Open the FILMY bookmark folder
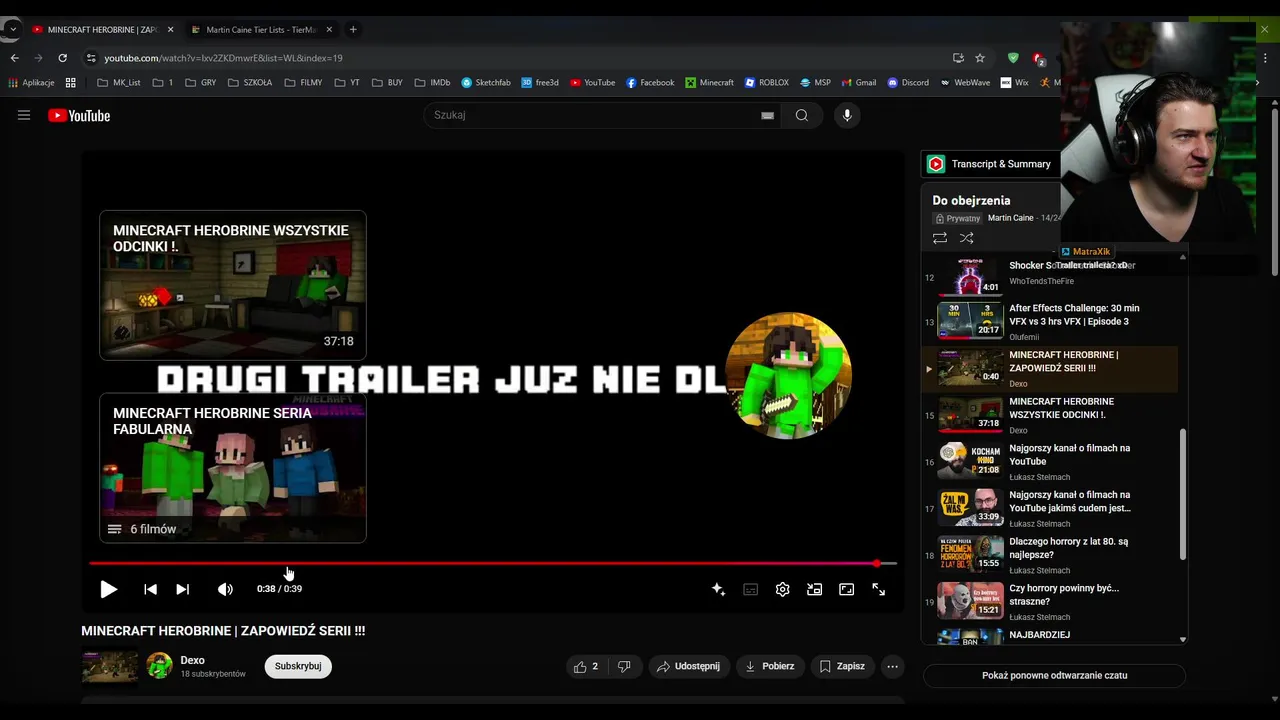The height and width of the screenshot is (720, 1280). [303, 83]
